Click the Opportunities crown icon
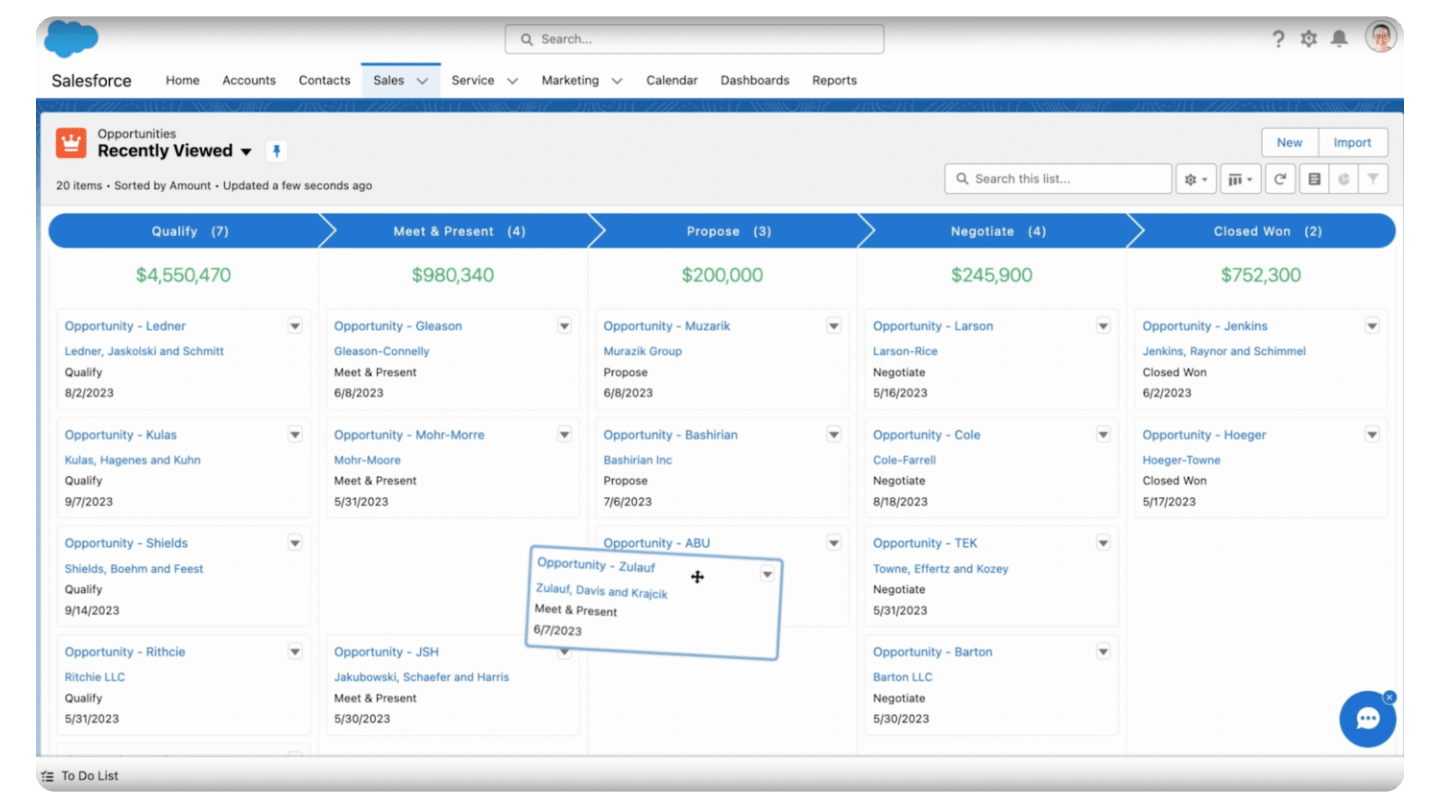This screenshot has width=1440, height=810. (x=71, y=143)
